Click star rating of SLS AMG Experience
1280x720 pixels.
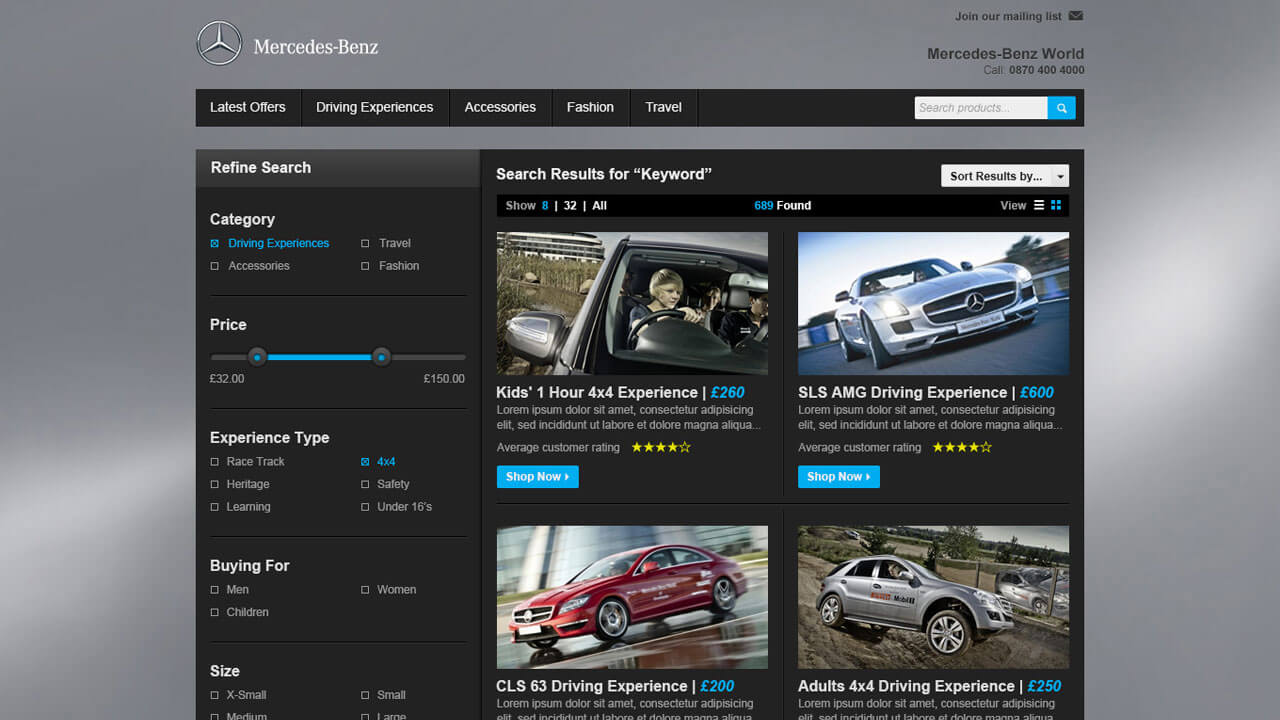(961, 447)
